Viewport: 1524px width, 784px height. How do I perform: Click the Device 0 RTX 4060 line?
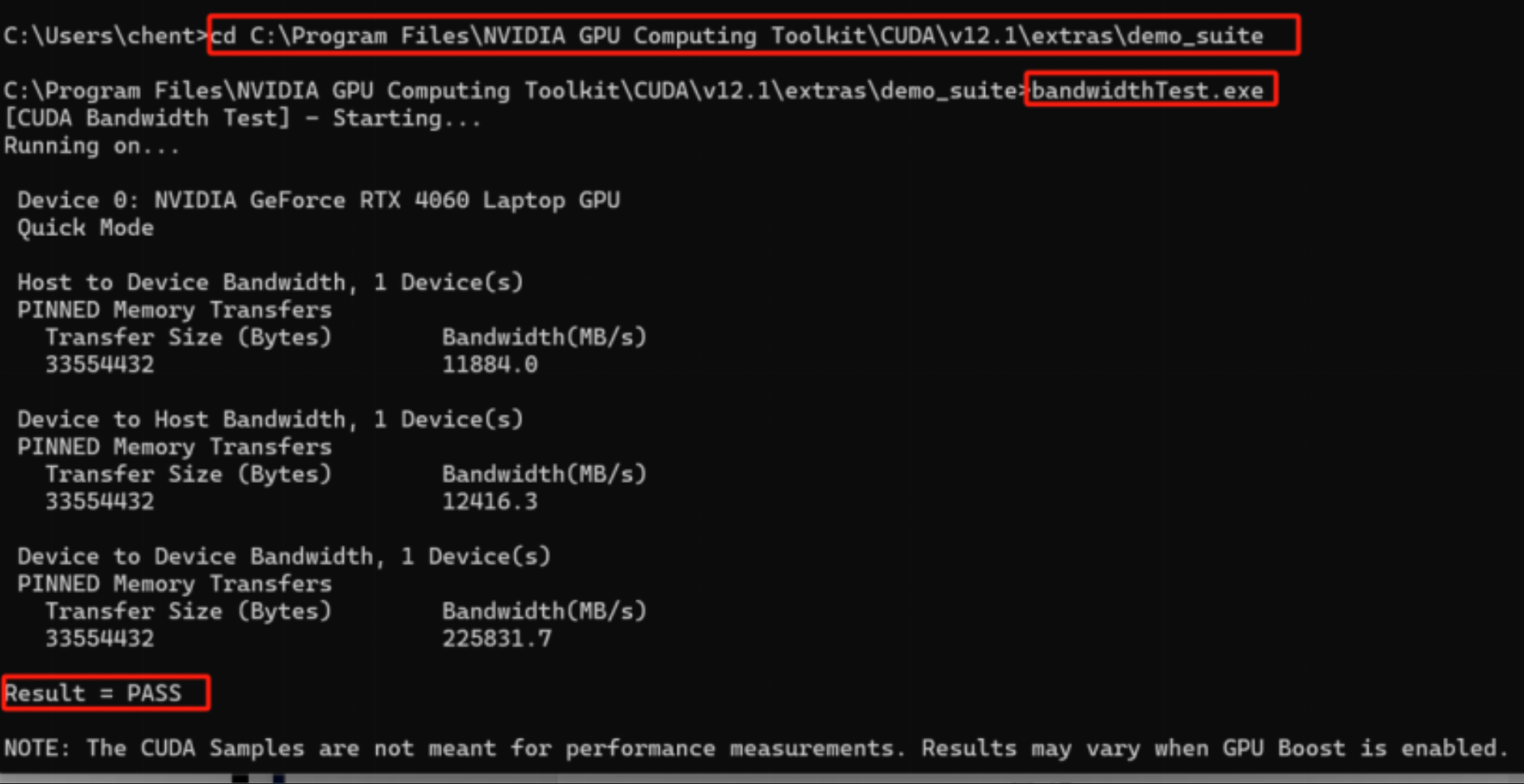coord(319,200)
